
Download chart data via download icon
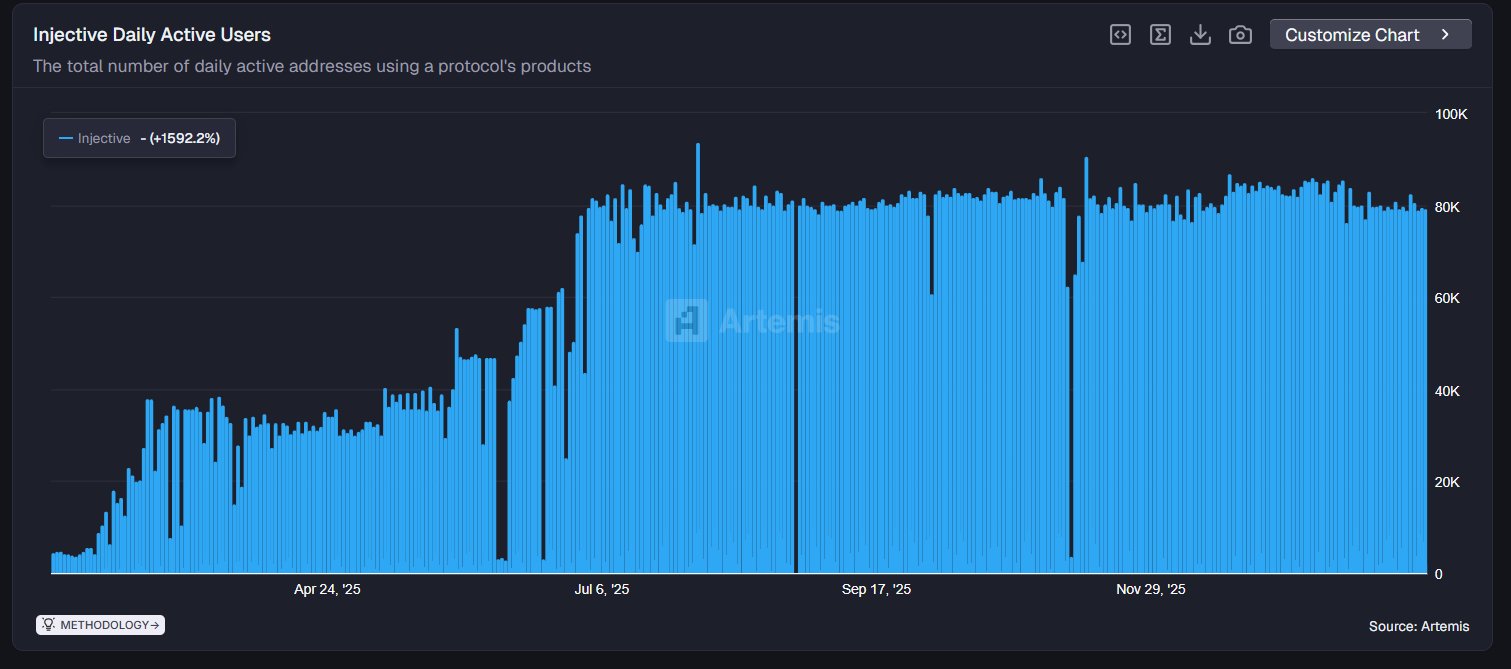point(1200,35)
